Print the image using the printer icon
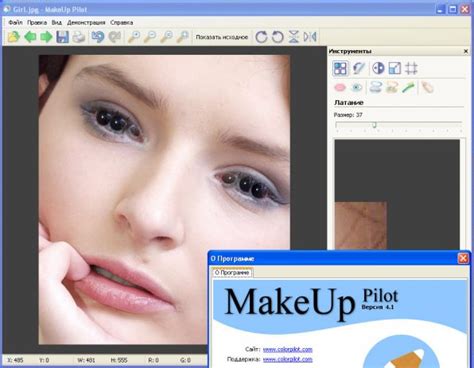474x368 pixels. tap(79, 37)
